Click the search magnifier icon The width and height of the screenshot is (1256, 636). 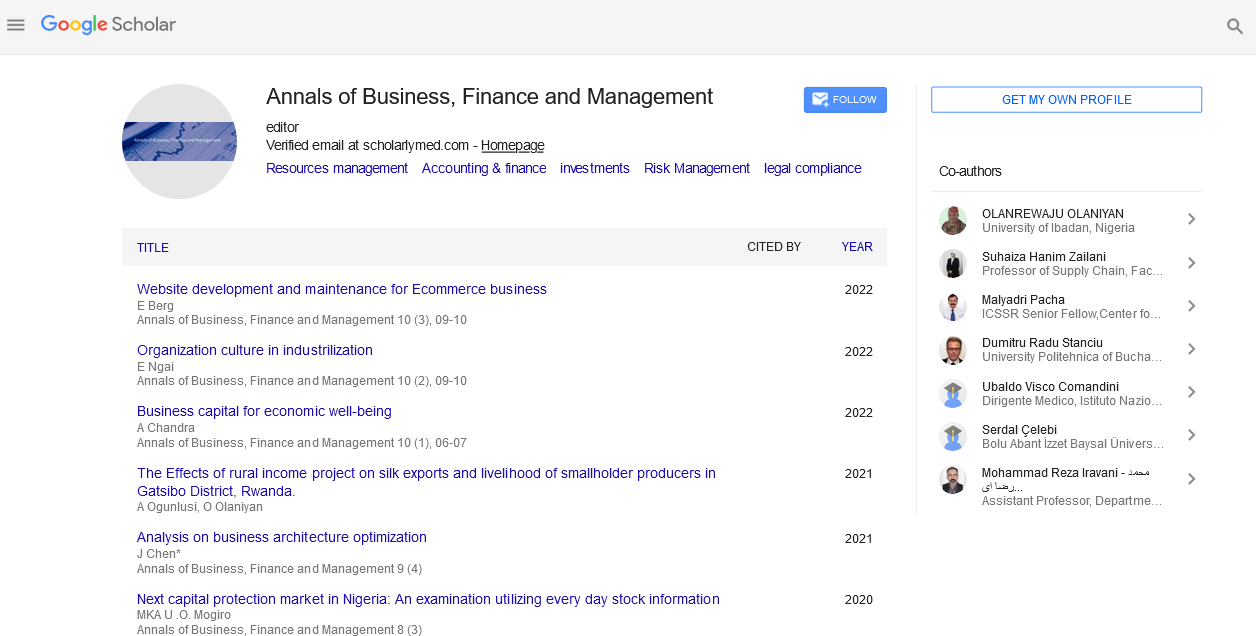(1235, 26)
